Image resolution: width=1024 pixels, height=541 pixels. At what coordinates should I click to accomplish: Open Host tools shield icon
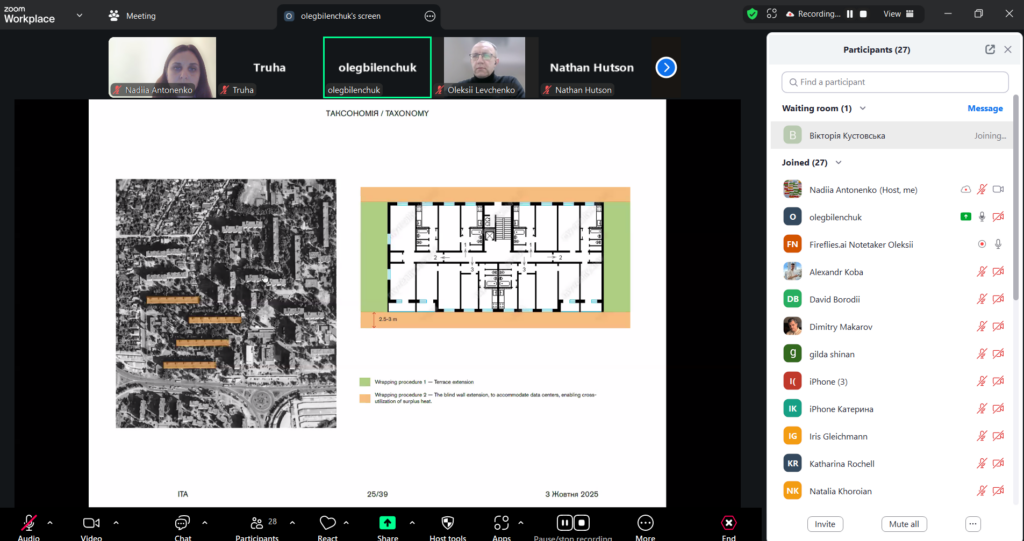(x=447, y=523)
